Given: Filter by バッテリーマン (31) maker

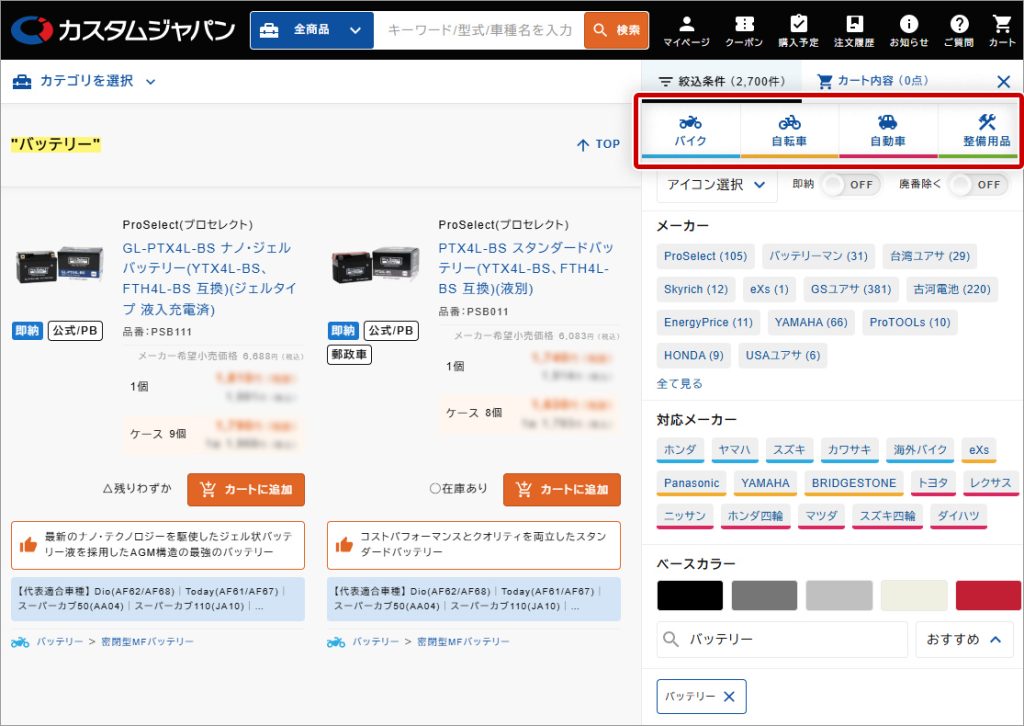Looking at the screenshot, I should (x=818, y=257).
